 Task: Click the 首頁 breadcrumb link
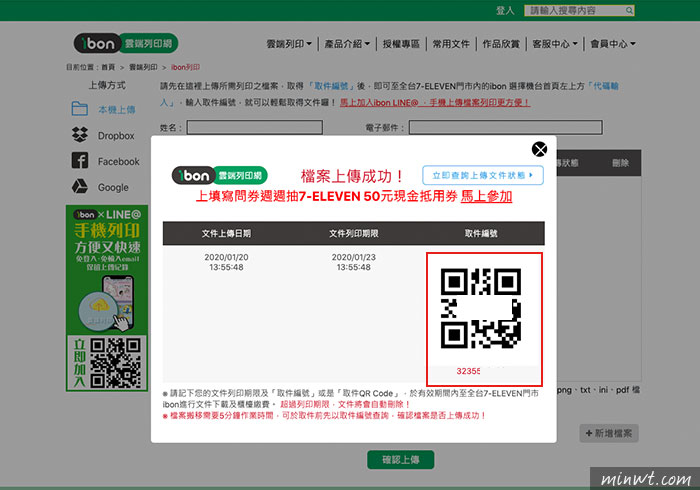[108, 67]
